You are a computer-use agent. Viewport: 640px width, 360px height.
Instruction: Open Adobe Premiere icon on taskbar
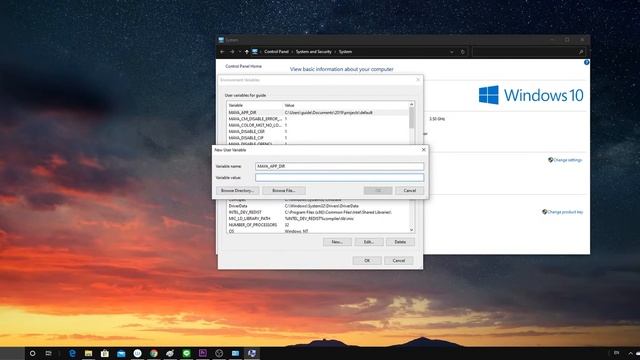click(203, 353)
